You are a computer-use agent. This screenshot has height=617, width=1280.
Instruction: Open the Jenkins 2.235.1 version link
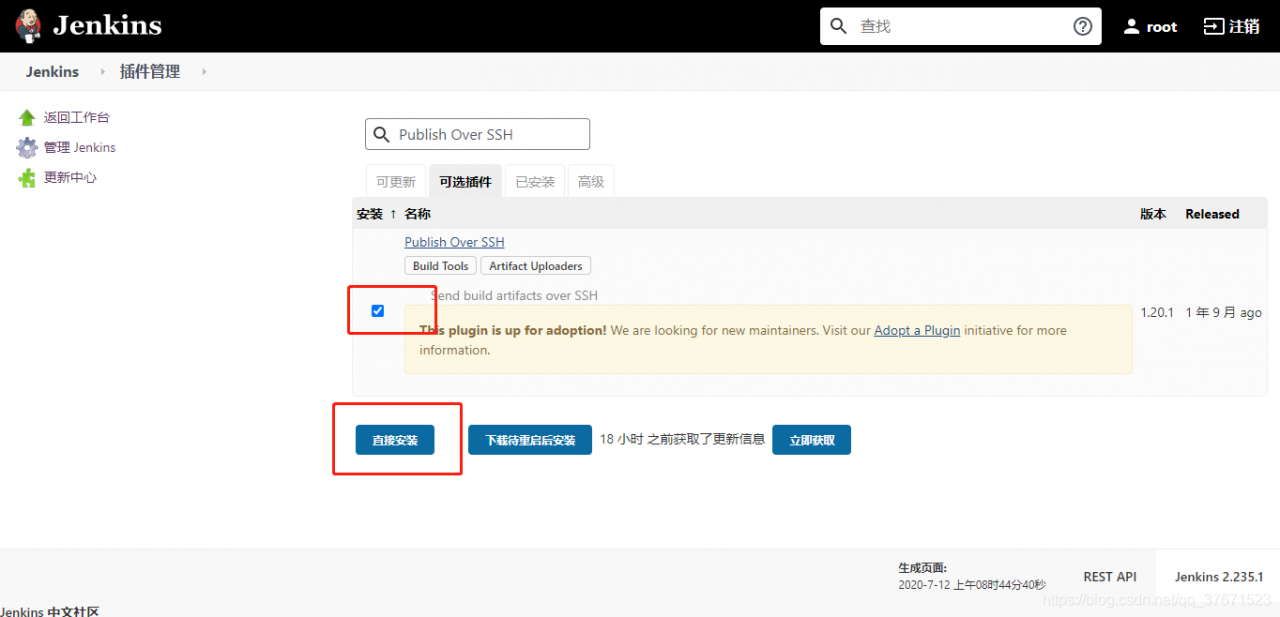click(1219, 577)
